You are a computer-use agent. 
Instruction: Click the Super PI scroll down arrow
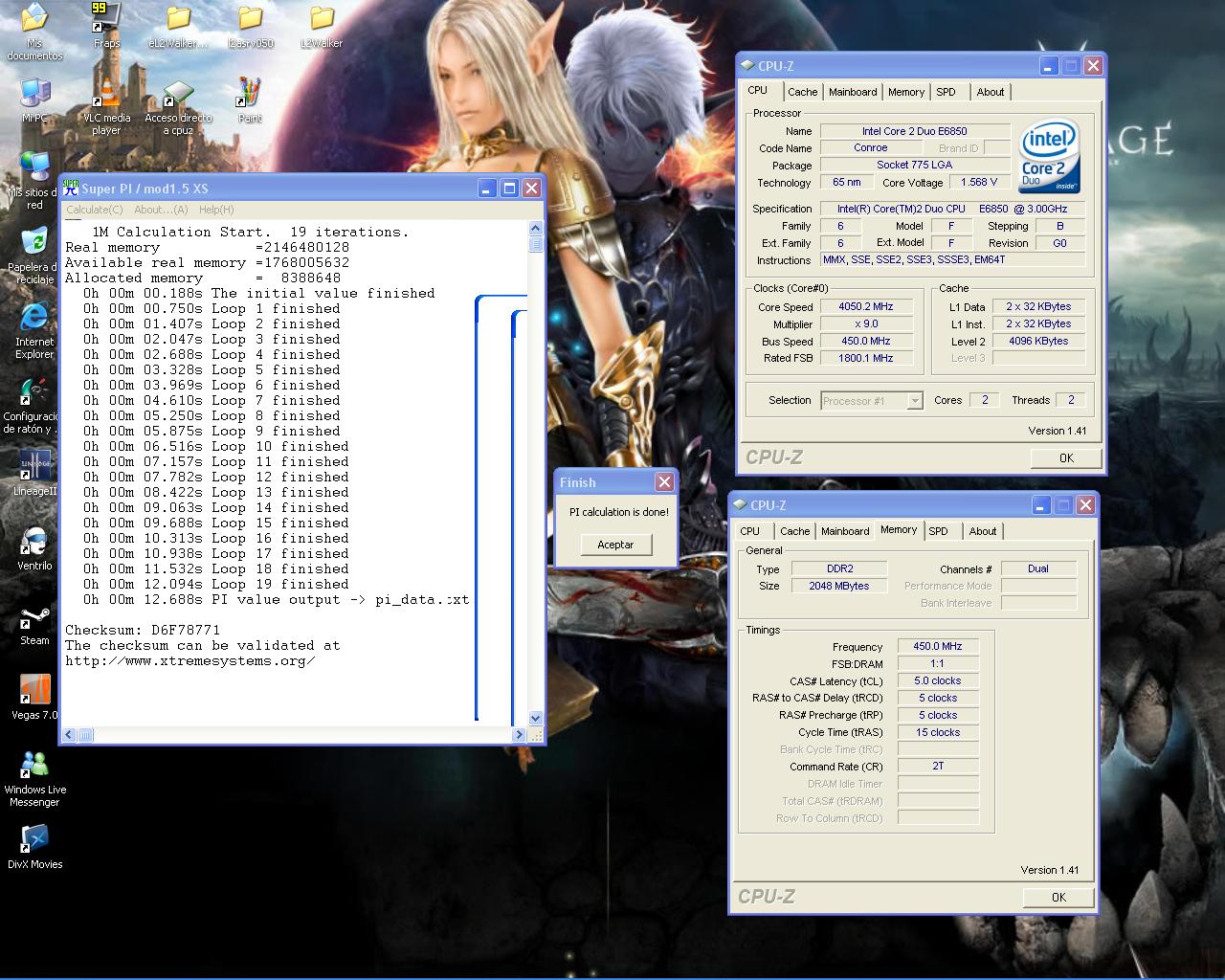(x=535, y=718)
